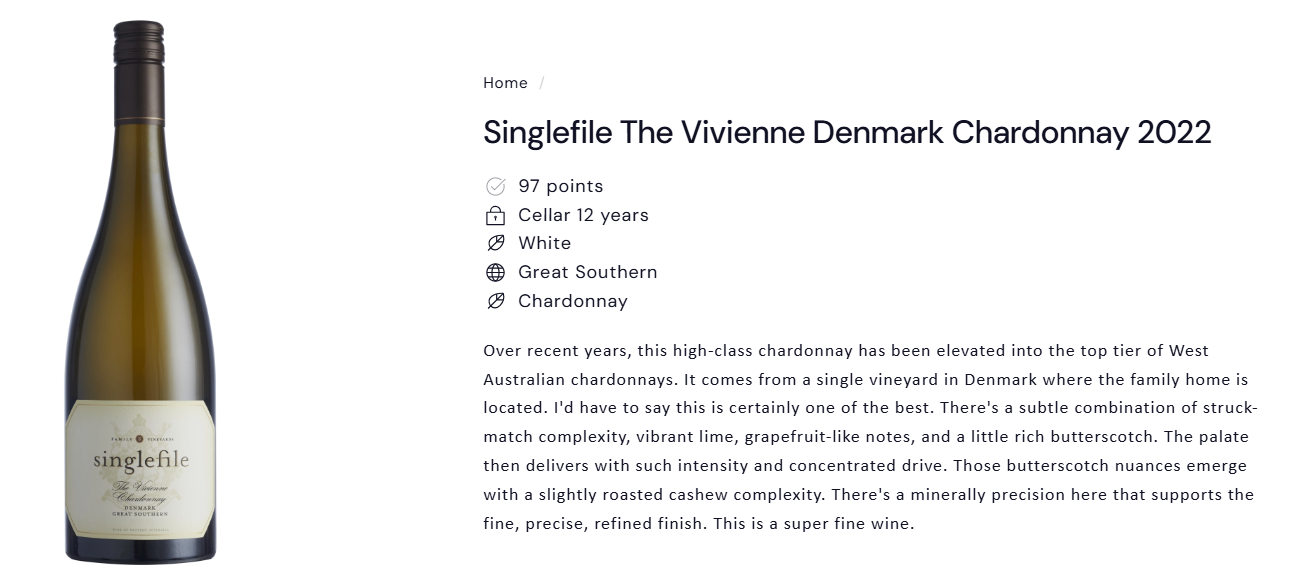1308x585 pixels.
Task: Click the Chardonnay varietal label
Action: pos(572,301)
